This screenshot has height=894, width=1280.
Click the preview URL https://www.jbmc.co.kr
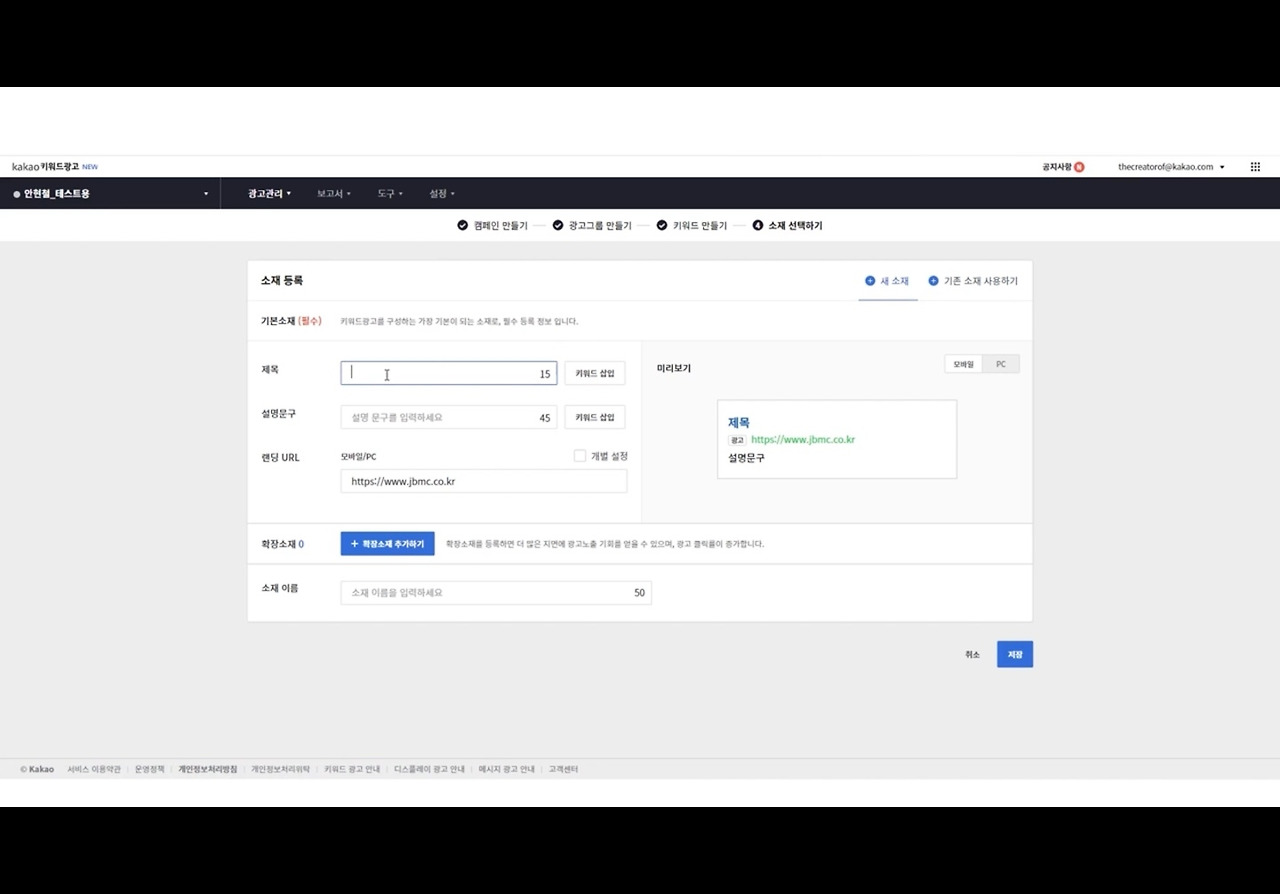[x=803, y=440]
